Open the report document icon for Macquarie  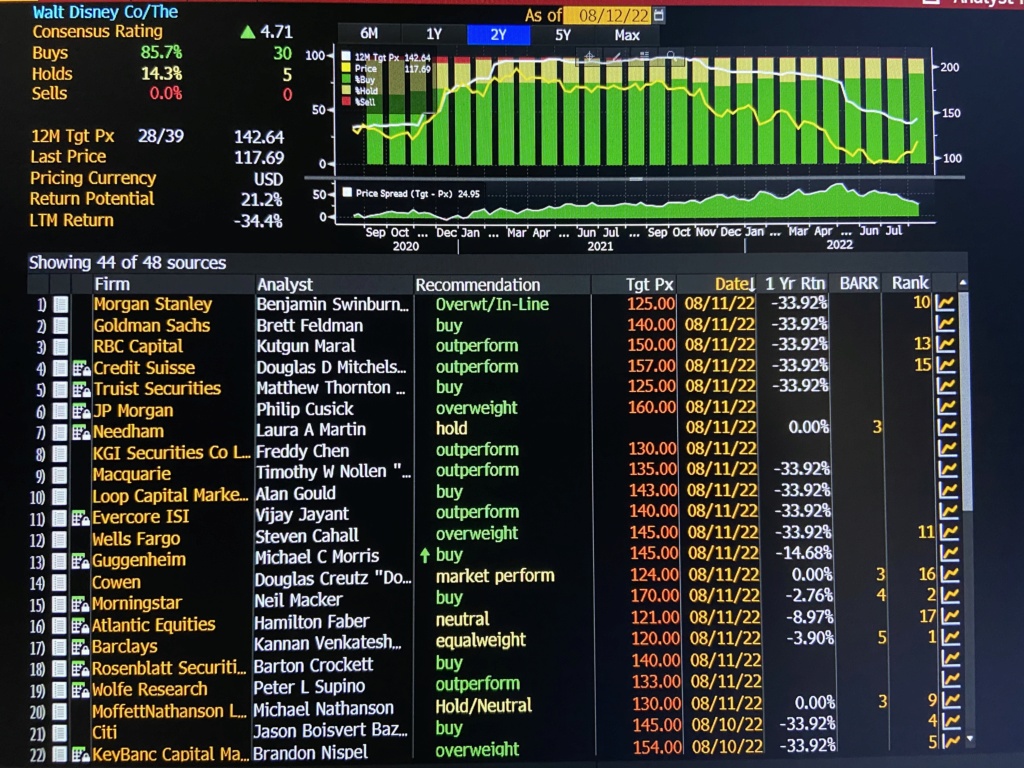click(60, 475)
